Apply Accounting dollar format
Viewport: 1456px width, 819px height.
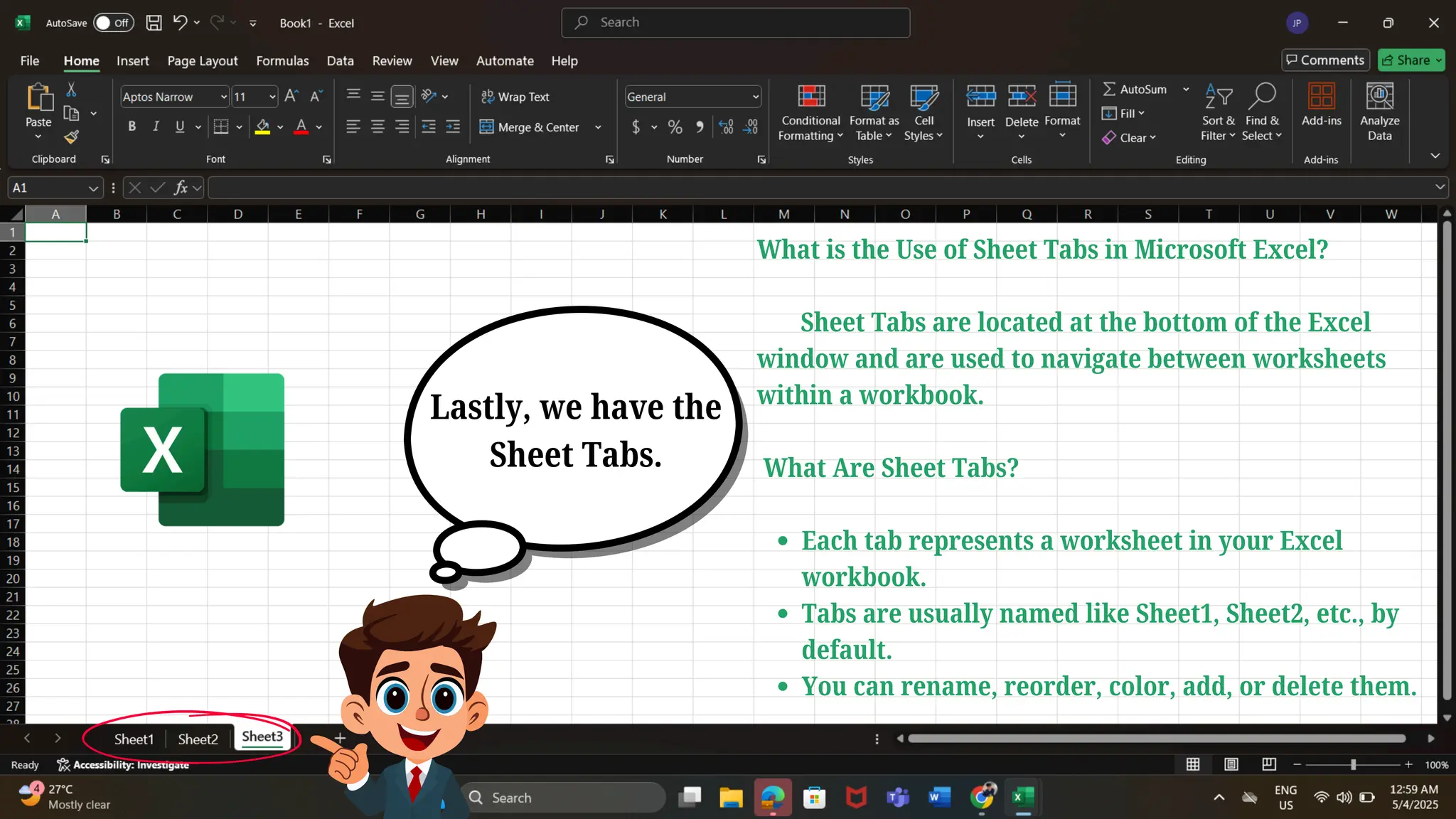coord(636,127)
